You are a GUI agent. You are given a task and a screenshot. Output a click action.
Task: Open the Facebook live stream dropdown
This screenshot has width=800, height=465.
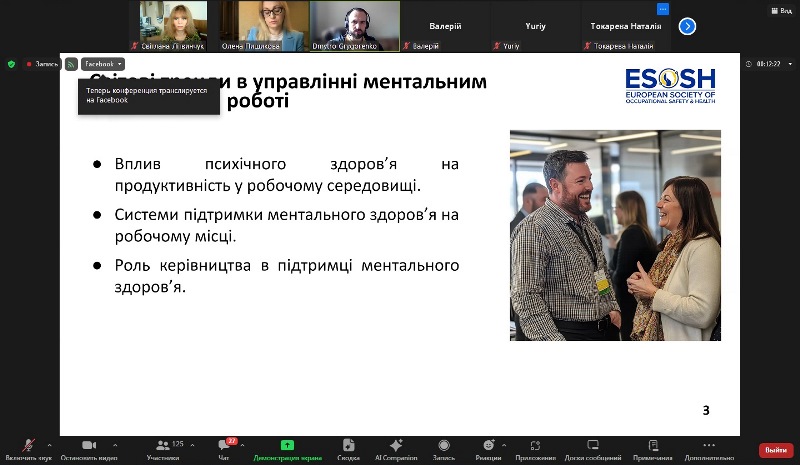(x=103, y=64)
